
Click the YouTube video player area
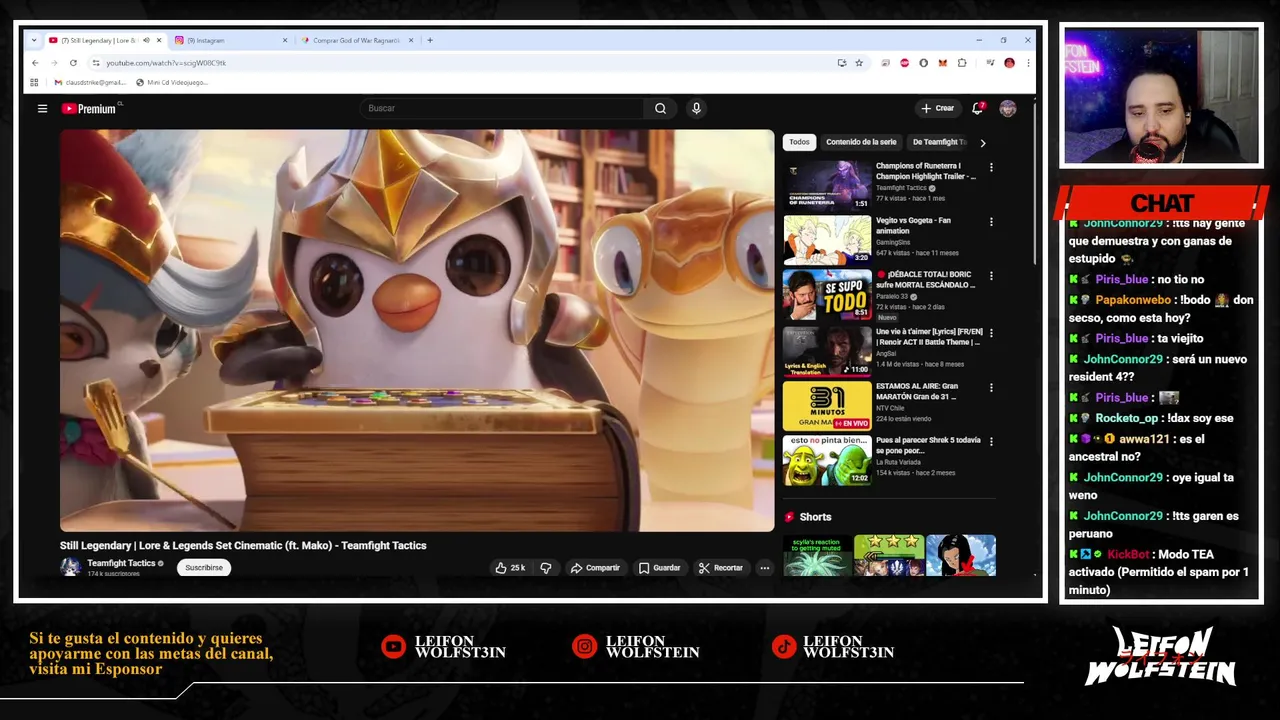click(417, 330)
